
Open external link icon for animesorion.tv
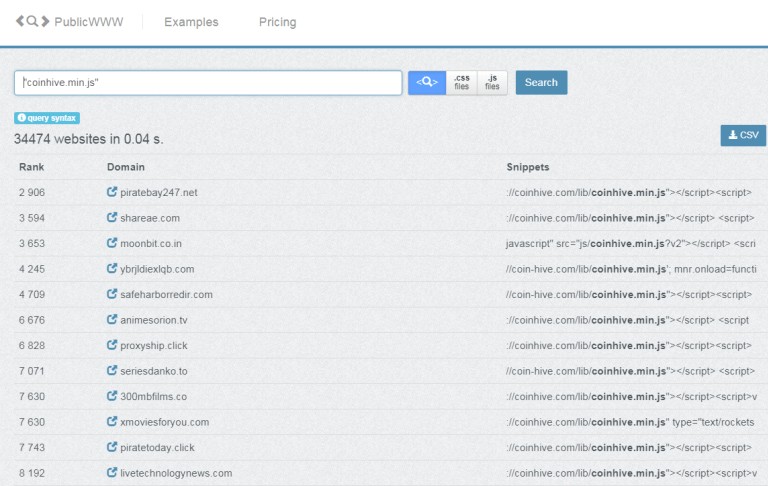coord(112,319)
